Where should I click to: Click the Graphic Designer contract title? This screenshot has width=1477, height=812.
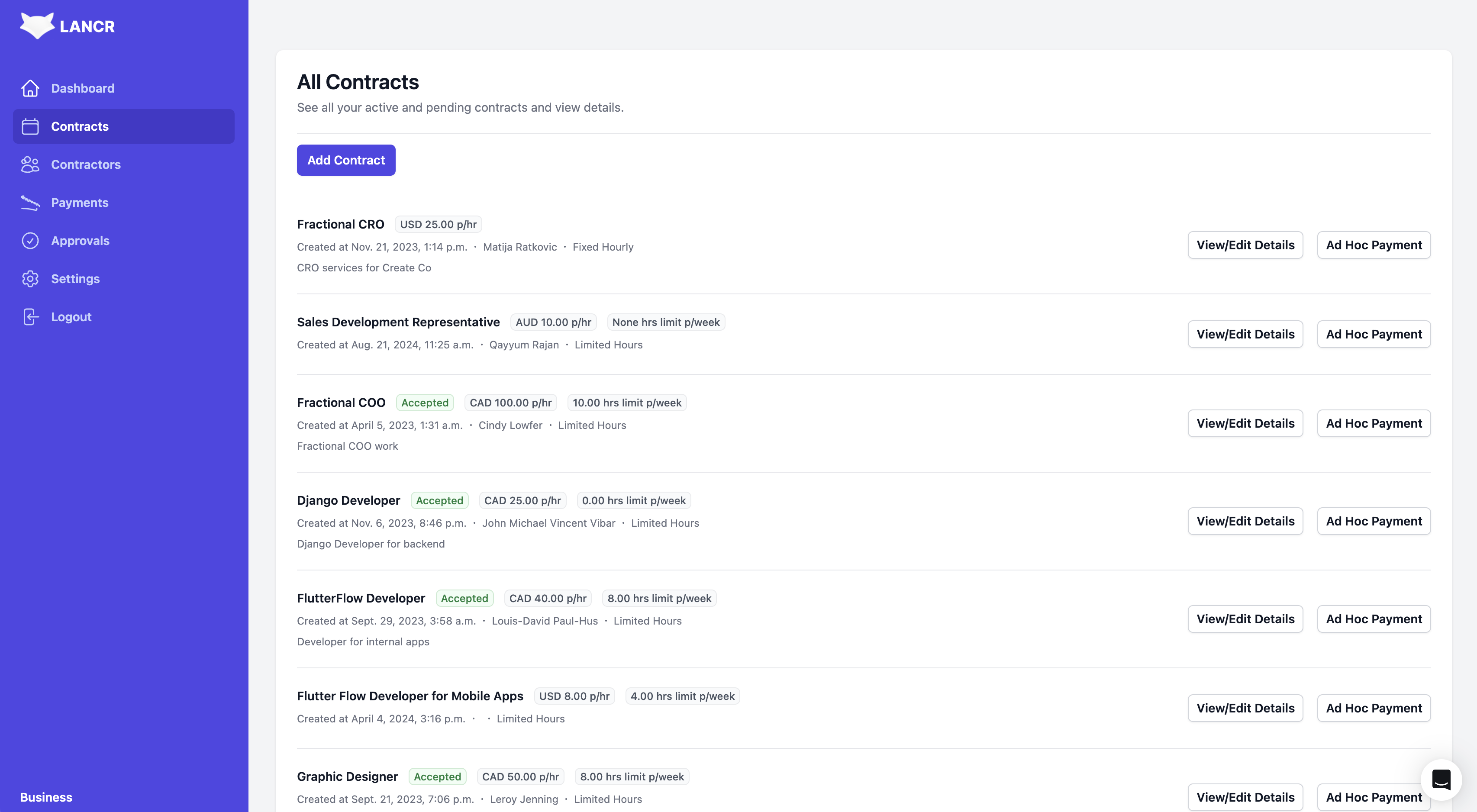coord(347,777)
